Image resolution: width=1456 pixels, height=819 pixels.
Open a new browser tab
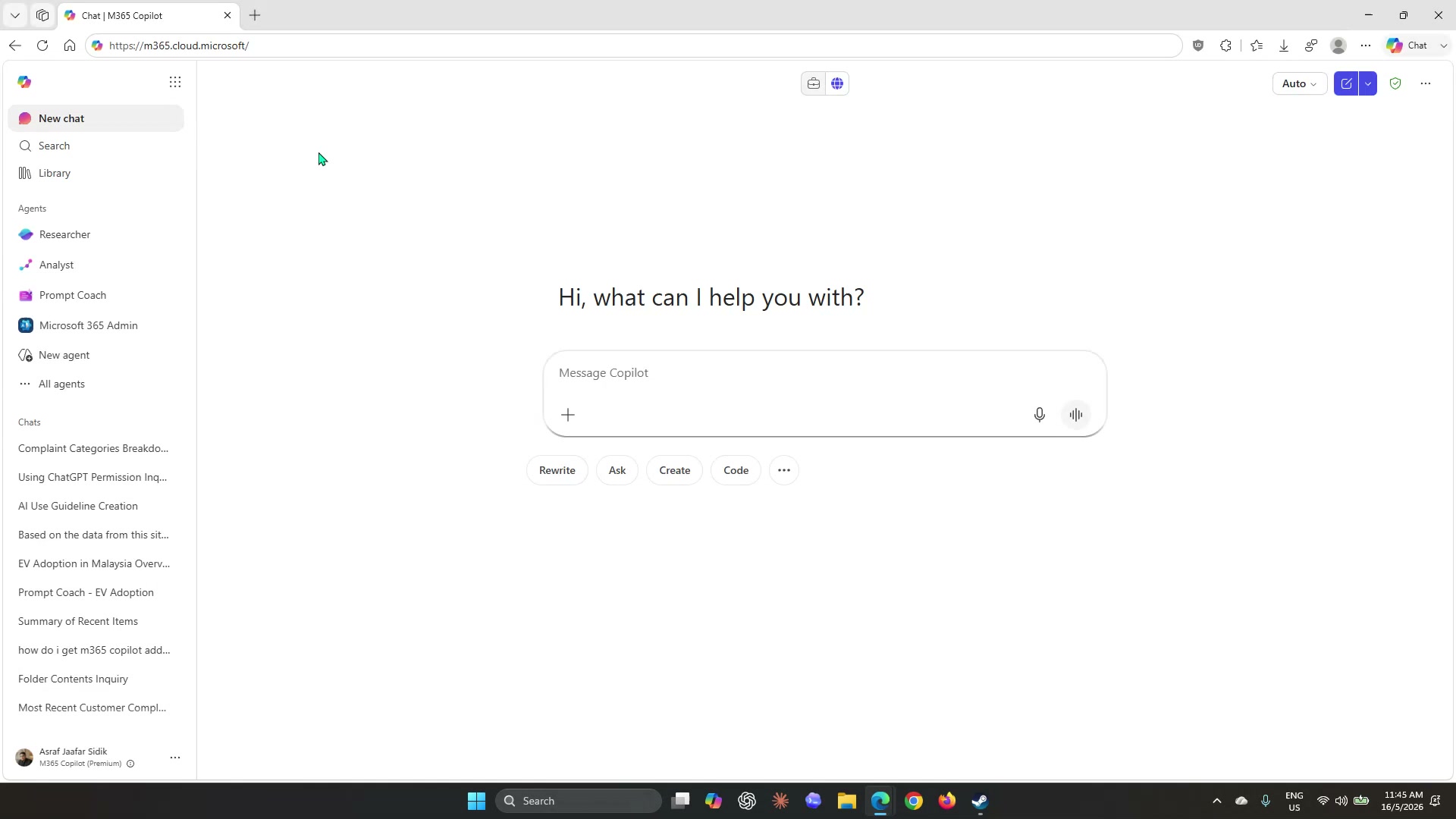pyautogui.click(x=255, y=15)
